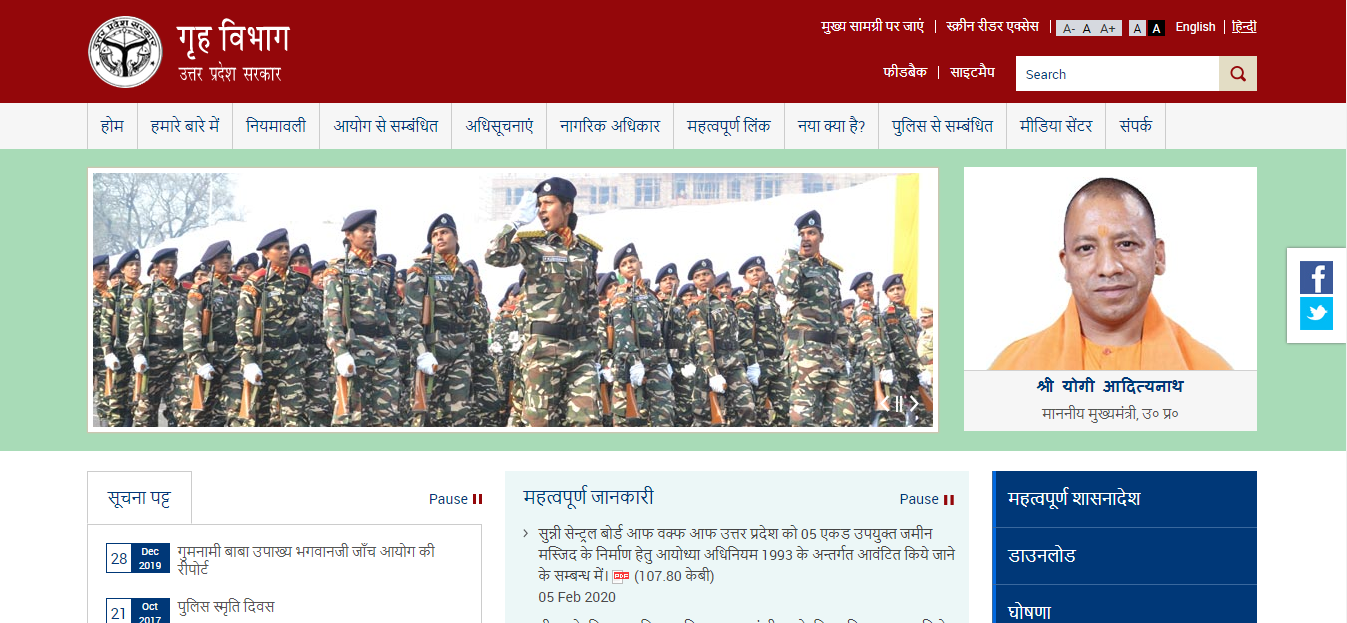Go to previous banner slide arrow
1347x623 pixels.
[883, 404]
